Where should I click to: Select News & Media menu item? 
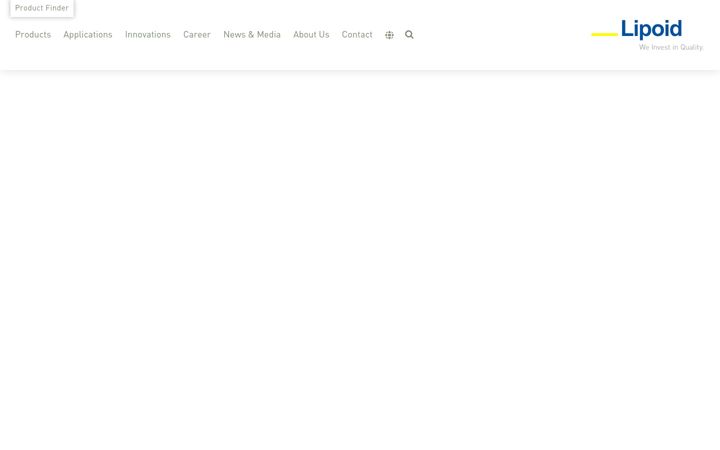[252, 35]
